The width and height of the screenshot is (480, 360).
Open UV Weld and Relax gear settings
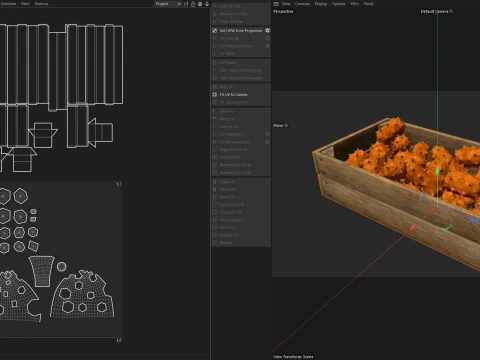[267, 46]
